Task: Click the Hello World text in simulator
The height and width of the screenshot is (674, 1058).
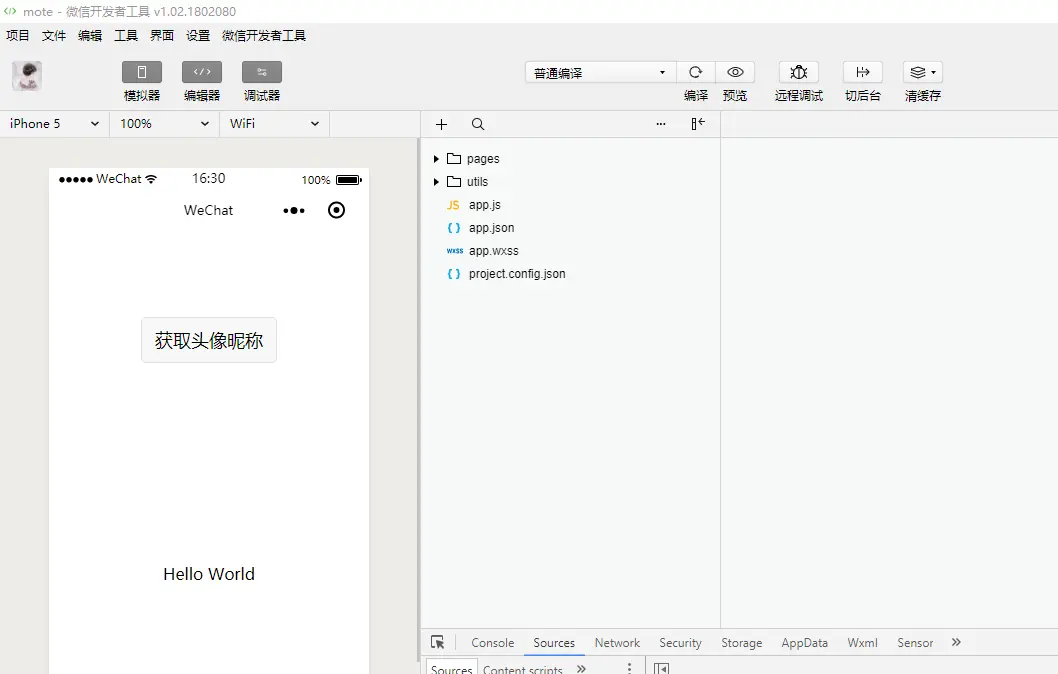Action: click(x=209, y=574)
